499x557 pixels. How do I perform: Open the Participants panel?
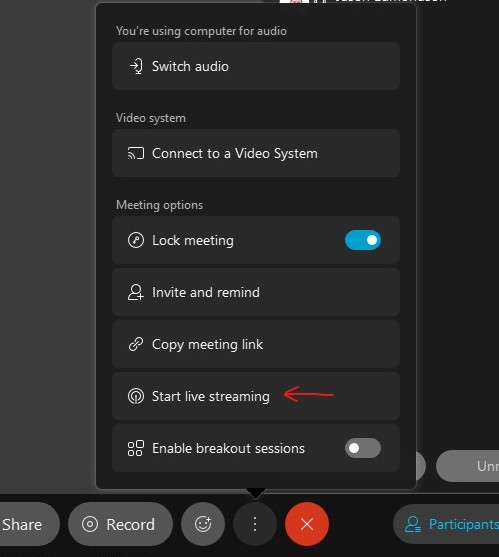[446, 524]
